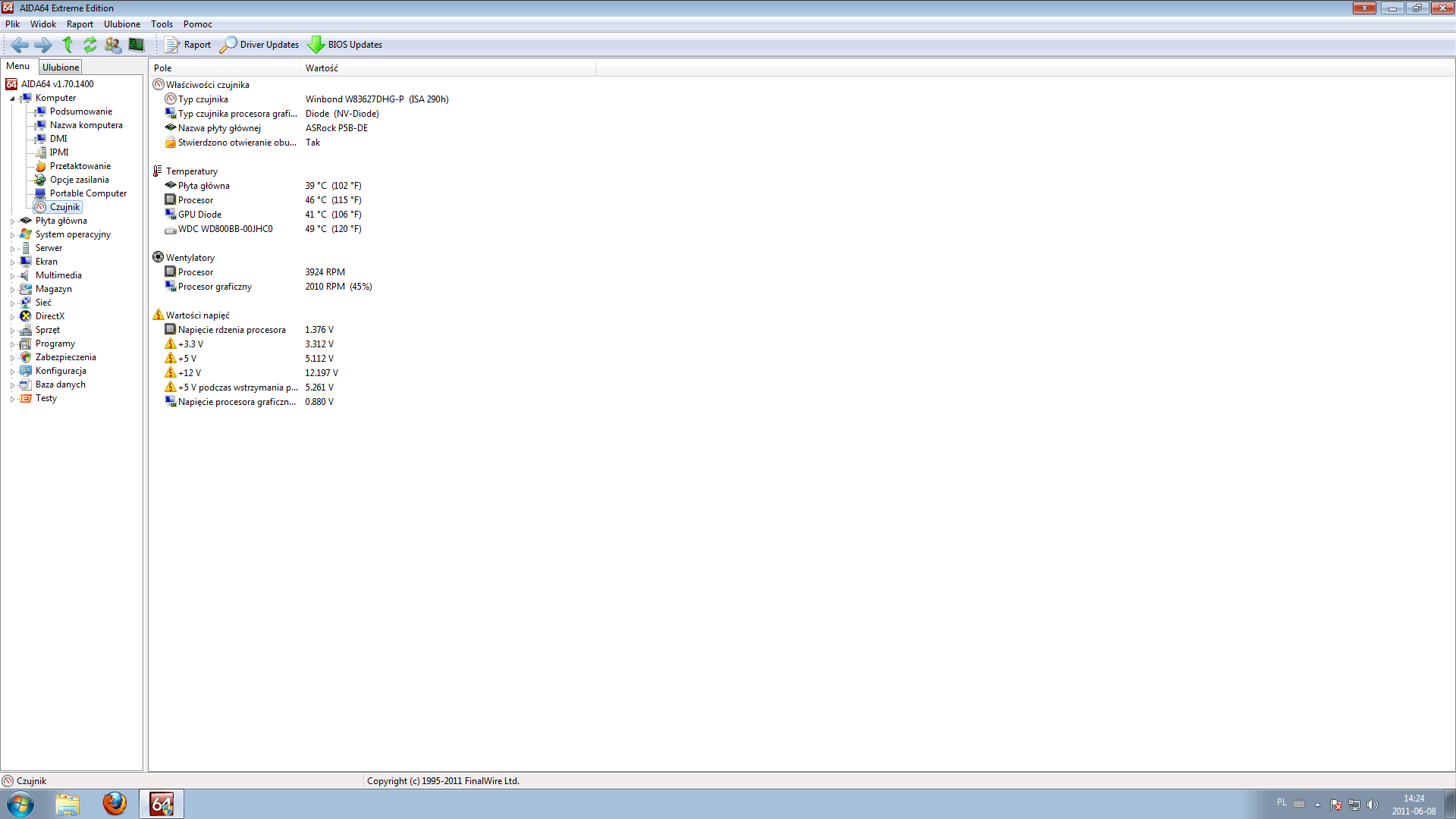Select DMI in the tree
This screenshot has width=1456, height=819.
coord(58,139)
